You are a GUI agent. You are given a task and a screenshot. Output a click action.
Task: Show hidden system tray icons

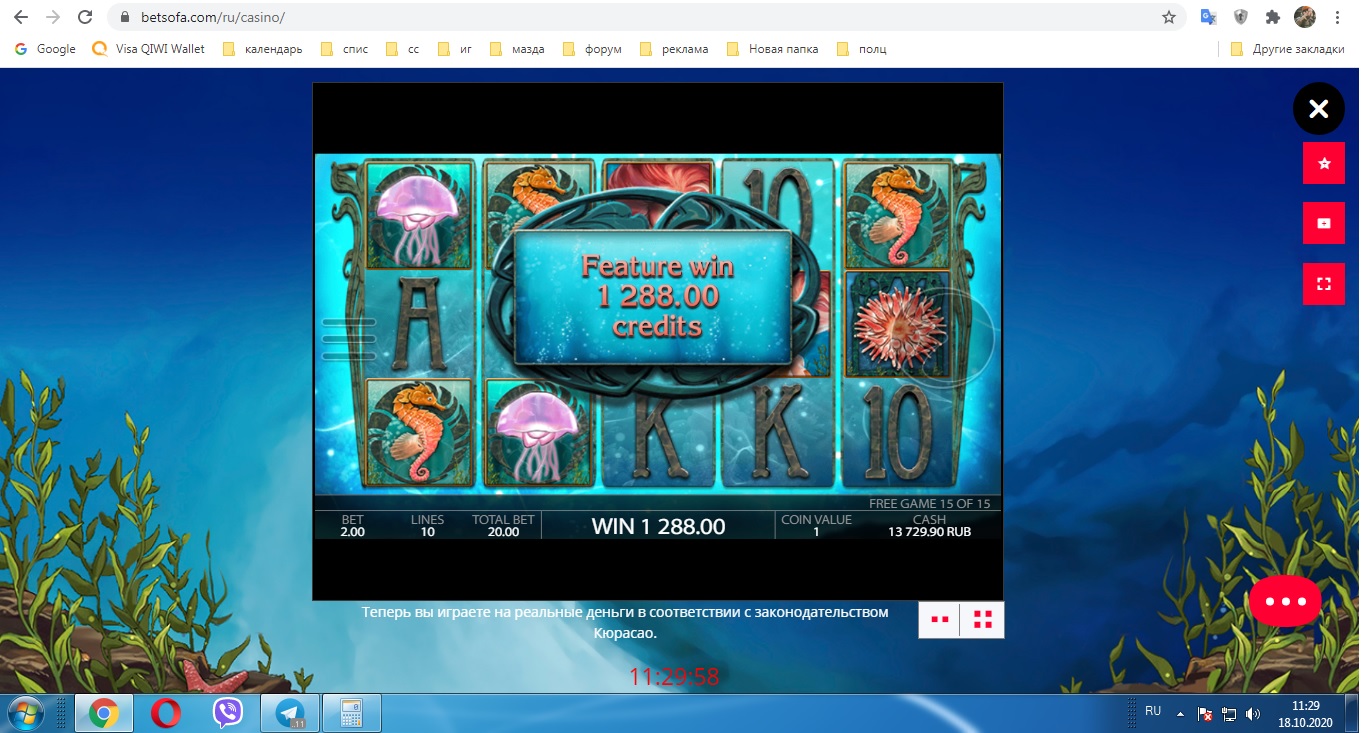[1181, 714]
